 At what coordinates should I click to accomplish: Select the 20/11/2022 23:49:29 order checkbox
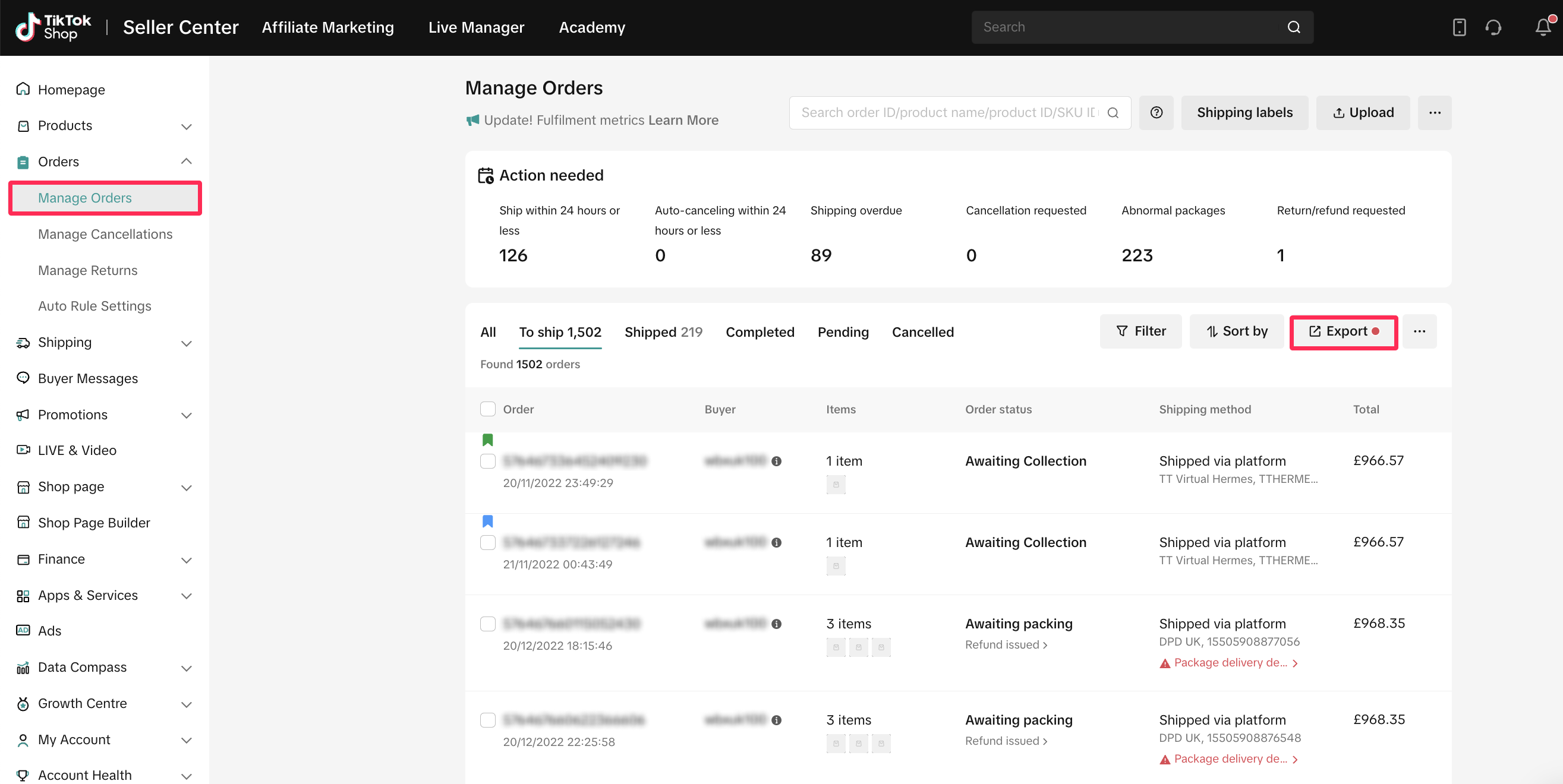[x=487, y=461]
